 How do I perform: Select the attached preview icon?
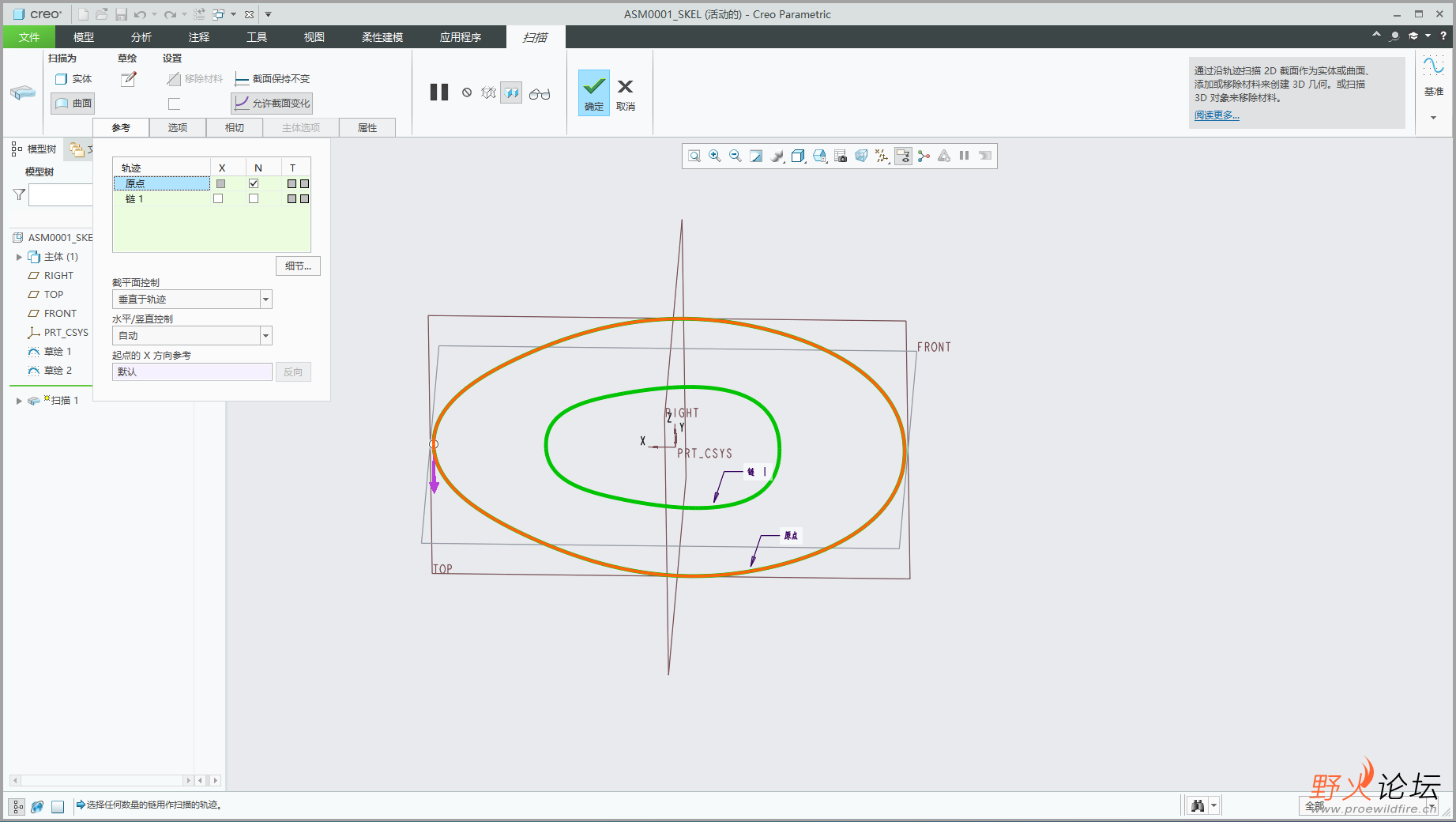pyautogui.click(x=512, y=93)
